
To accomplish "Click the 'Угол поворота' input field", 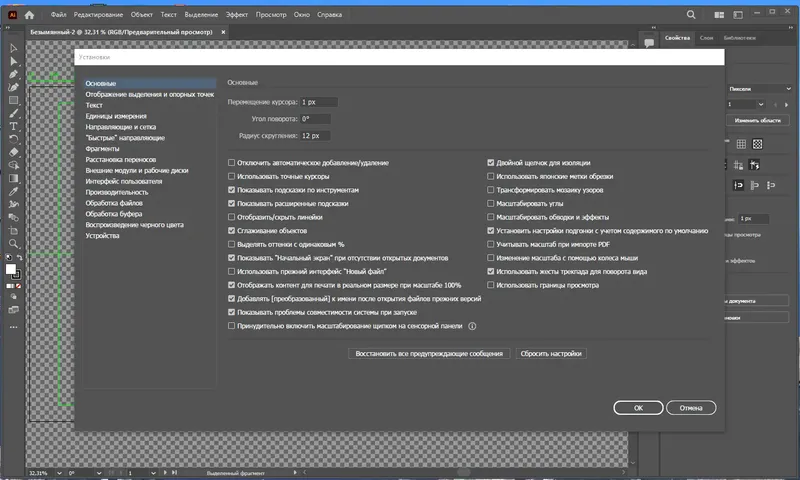I will pyautogui.click(x=315, y=119).
